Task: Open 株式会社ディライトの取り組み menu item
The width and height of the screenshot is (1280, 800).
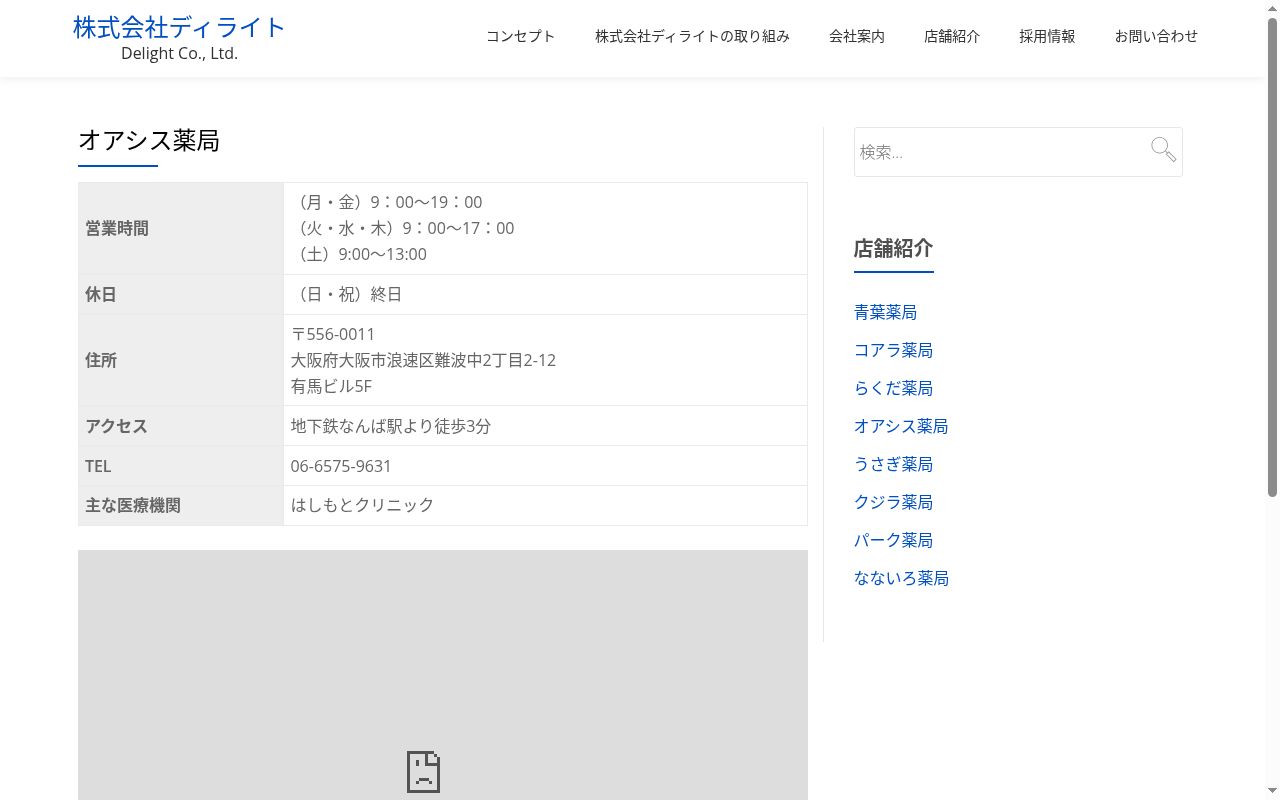Action: 692,36
